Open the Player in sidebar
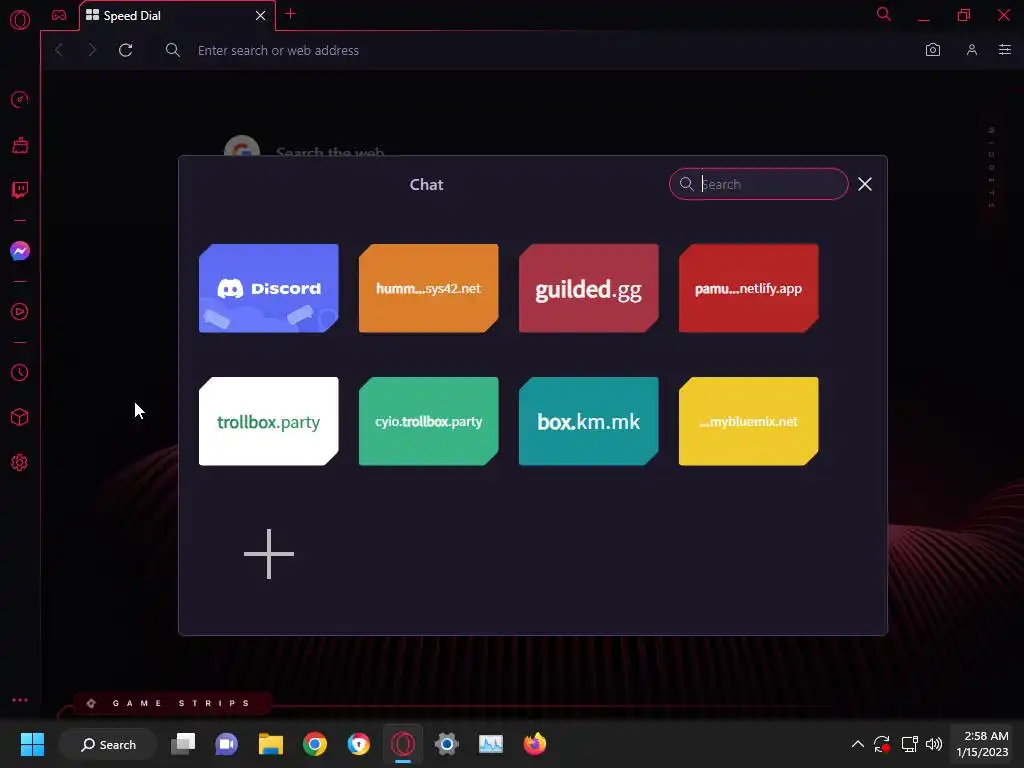The width and height of the screenshot is (1024, 768). click(x=20, y=312)
